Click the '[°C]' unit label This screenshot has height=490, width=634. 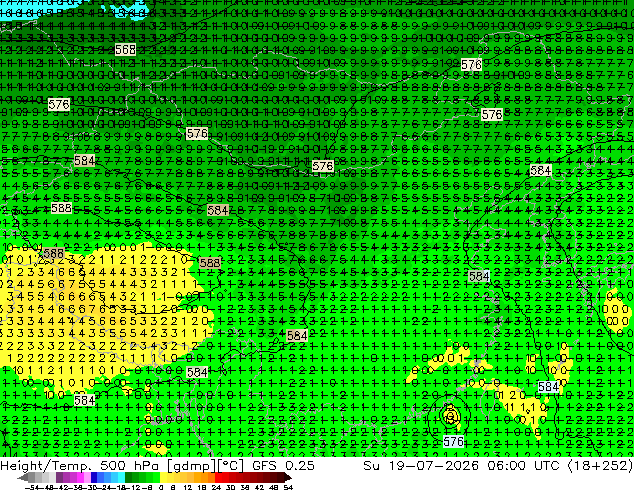click(231, 466)
